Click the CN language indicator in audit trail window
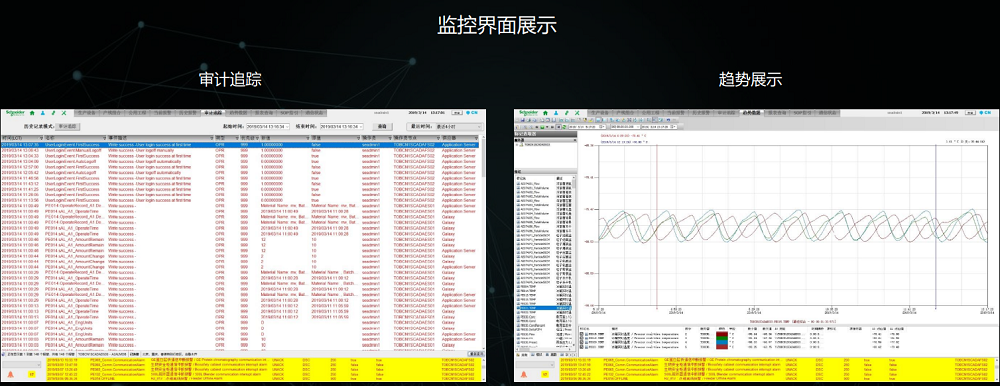This screenshot has height=386, width=1000. 473,113
